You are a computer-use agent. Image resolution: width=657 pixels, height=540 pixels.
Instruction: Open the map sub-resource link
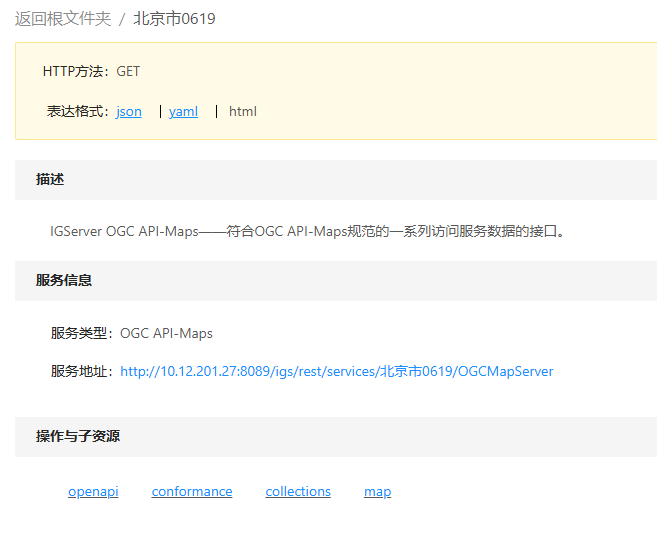(x=377, y=491)
